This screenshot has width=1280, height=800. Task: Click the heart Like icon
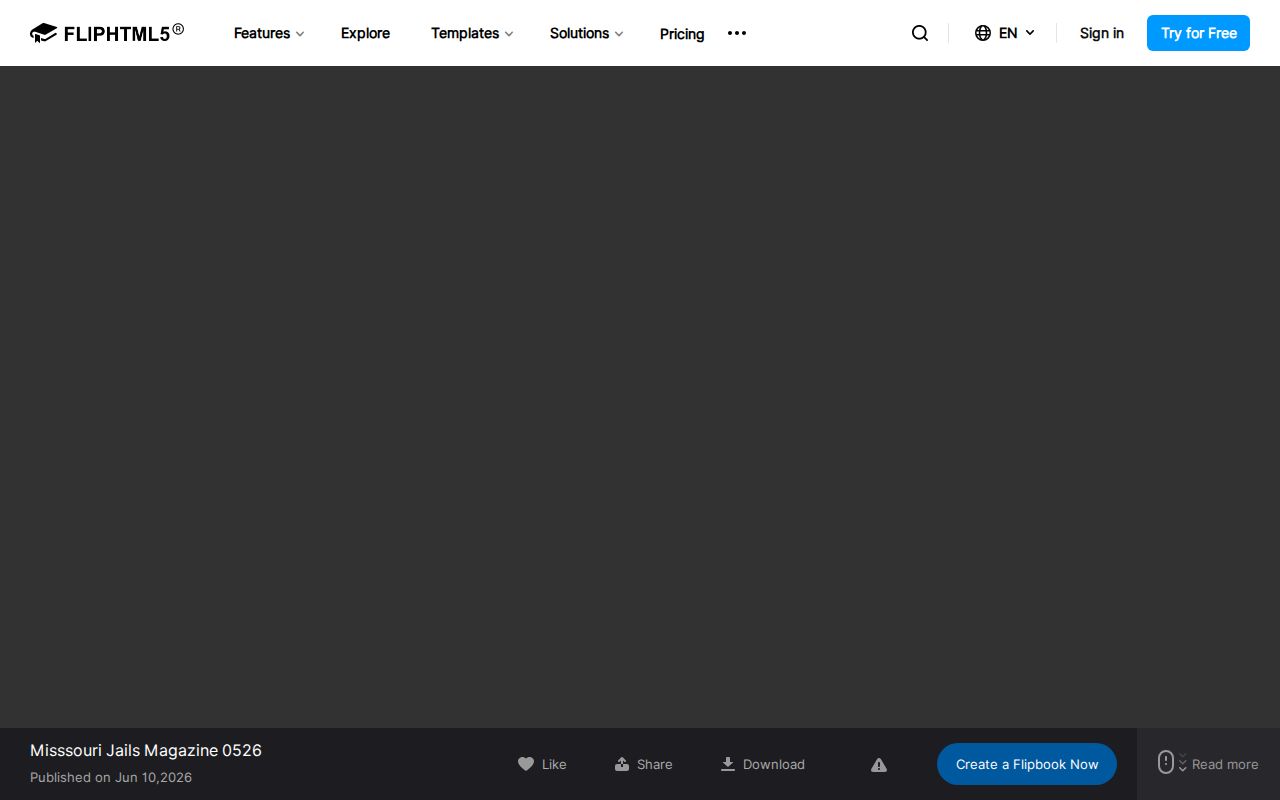click(526, 764)
